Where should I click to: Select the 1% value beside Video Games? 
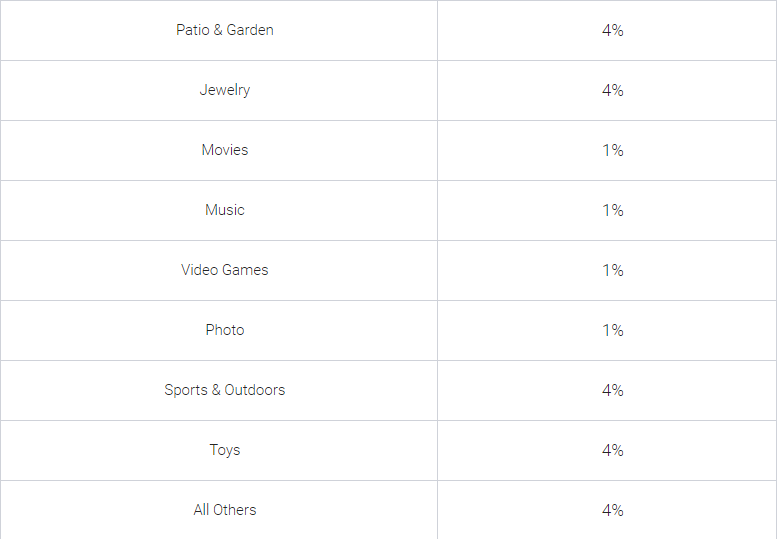tap(612, 270)
